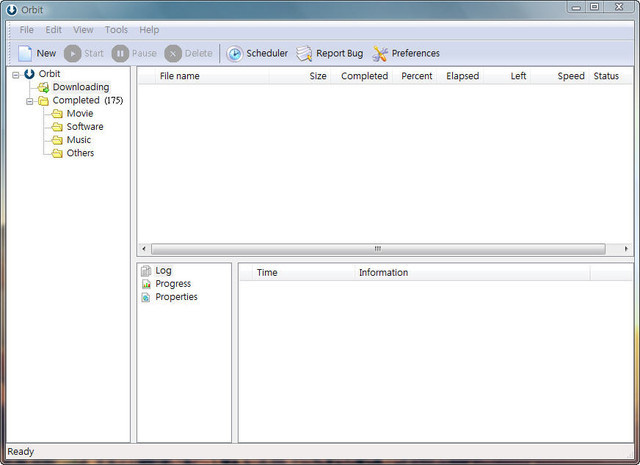The width and height of the screenshot is (640, 465).
Task: Show the Log view
Action: 163,271
